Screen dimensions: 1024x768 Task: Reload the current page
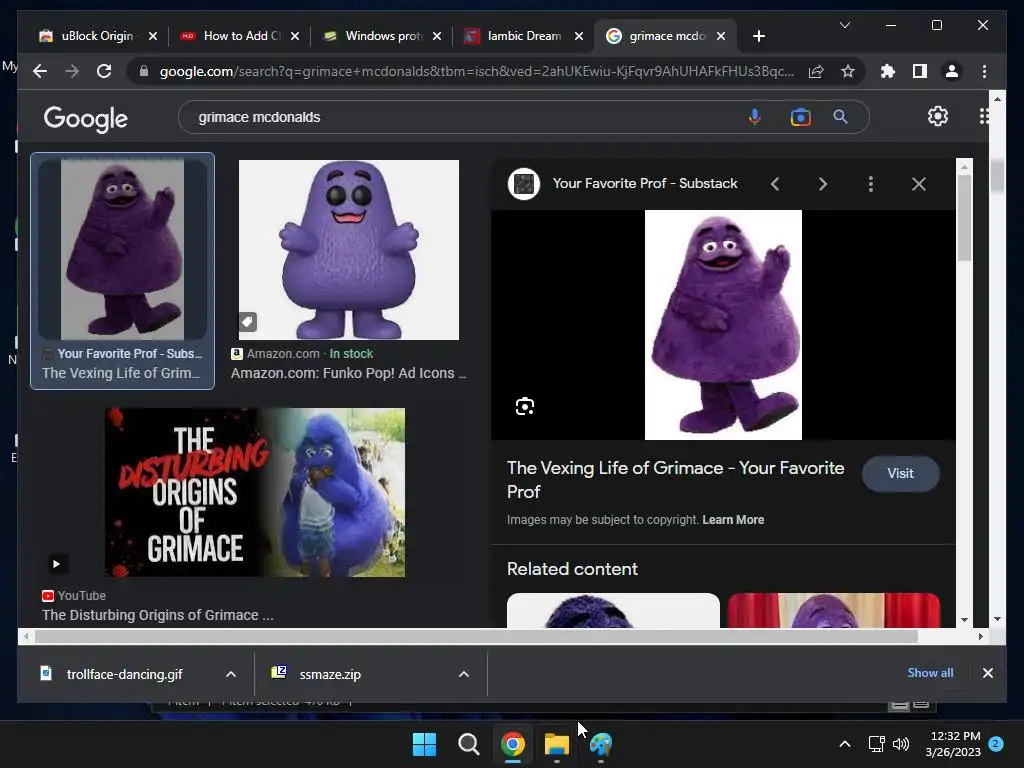tap(104, 71)
